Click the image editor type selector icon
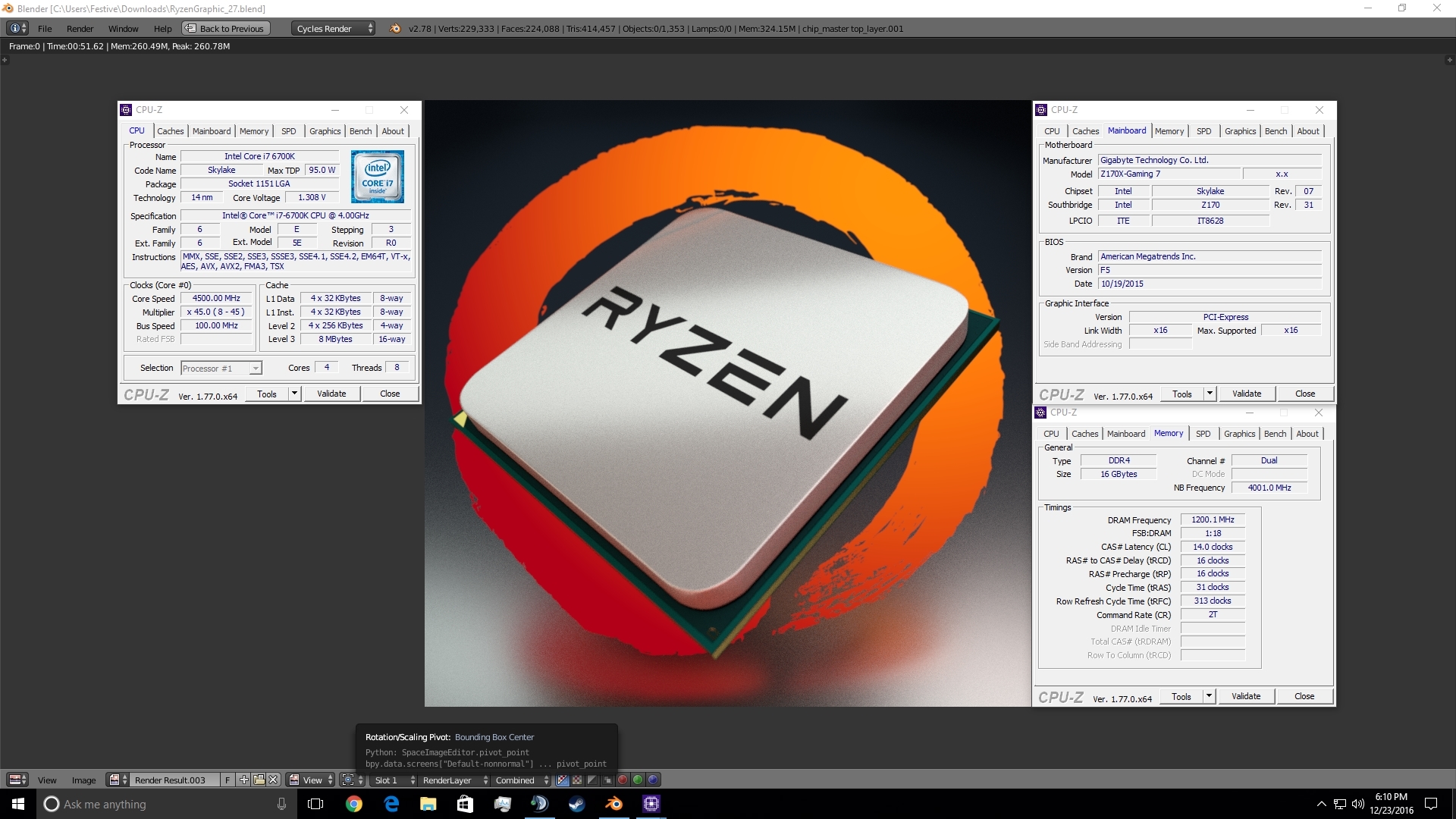The image size is (1456, 819). coord(17,780)
